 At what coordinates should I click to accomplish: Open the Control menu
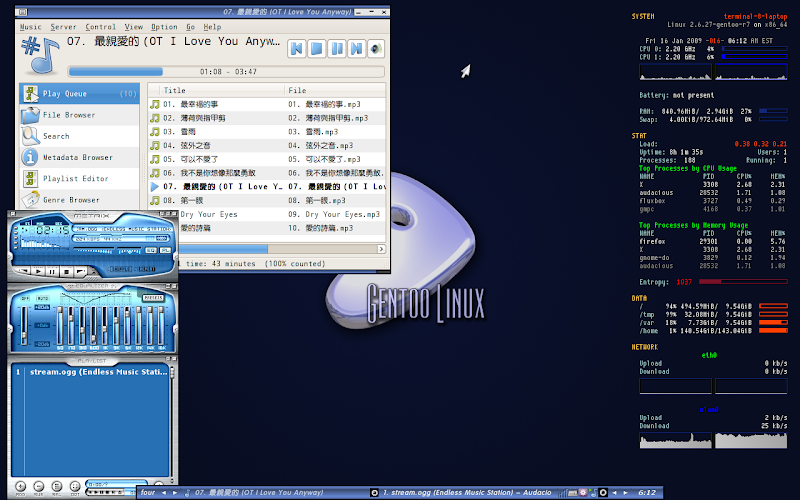(x=100, y=27)
